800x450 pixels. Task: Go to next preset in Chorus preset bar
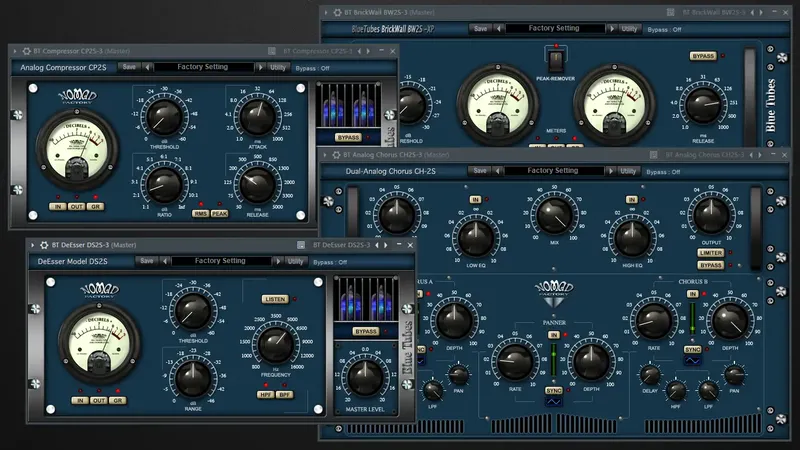point(611,171)
